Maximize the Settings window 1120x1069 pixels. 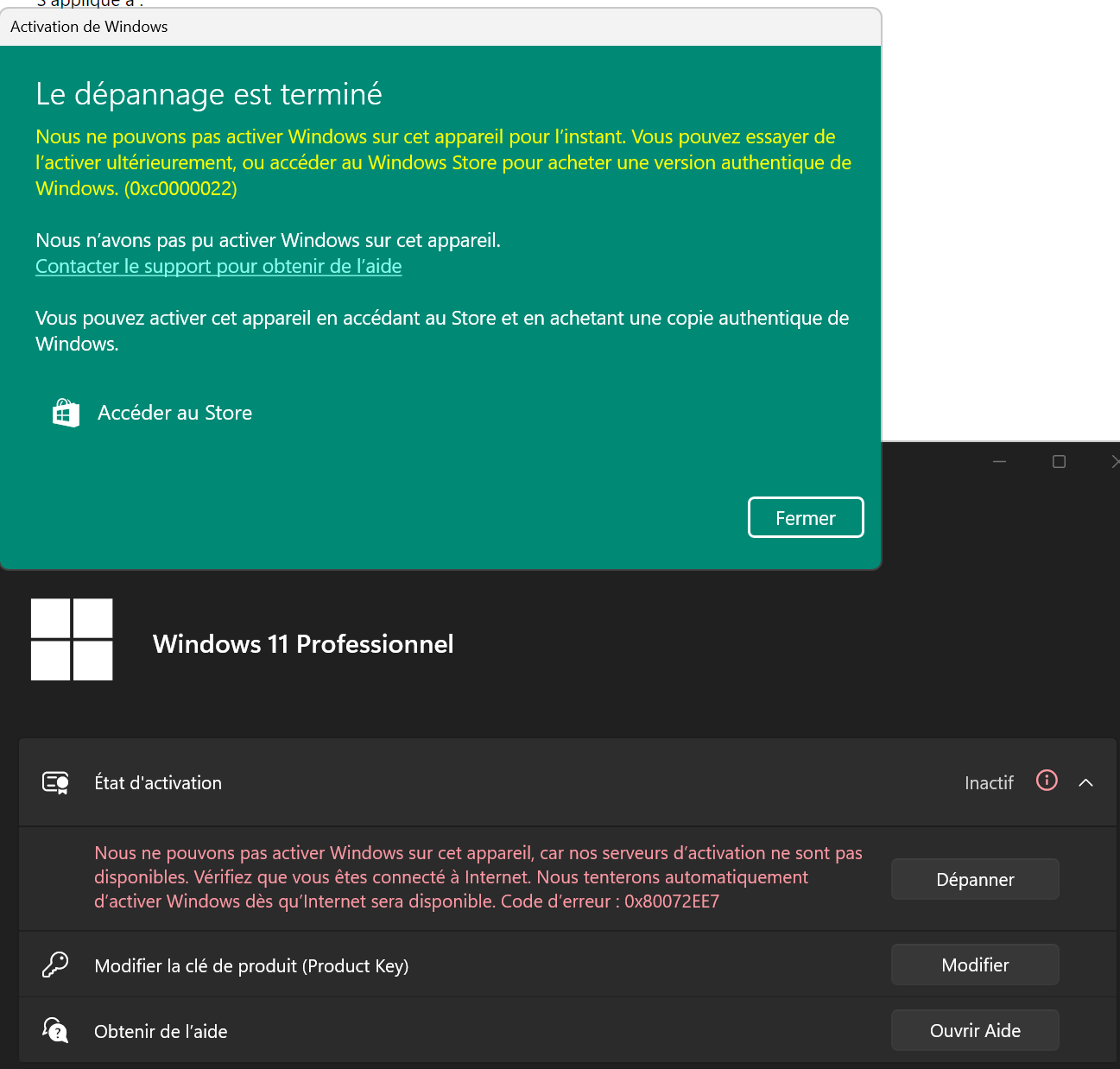point(1059,462)
